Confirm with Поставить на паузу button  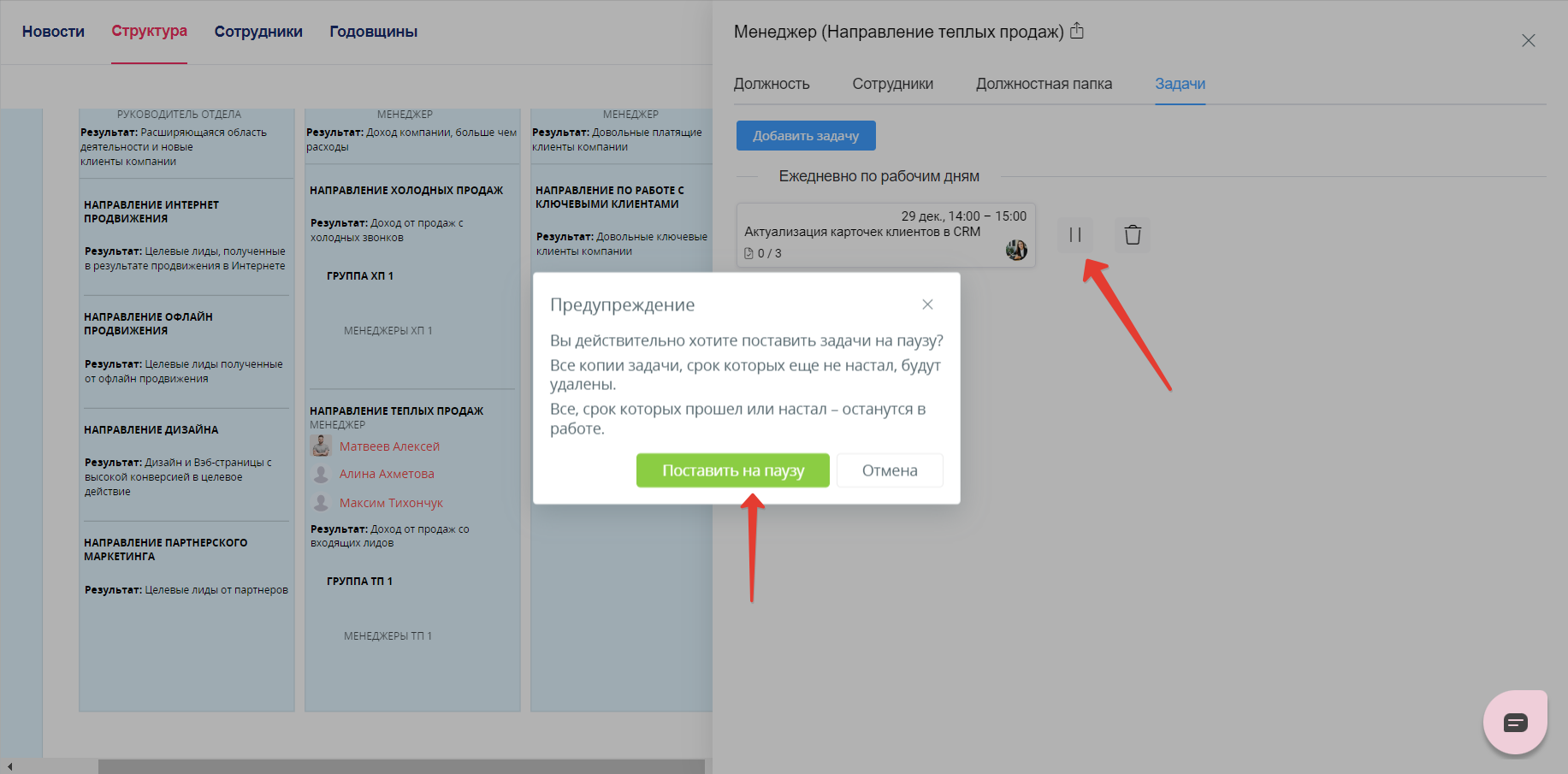tap(732, 470)
